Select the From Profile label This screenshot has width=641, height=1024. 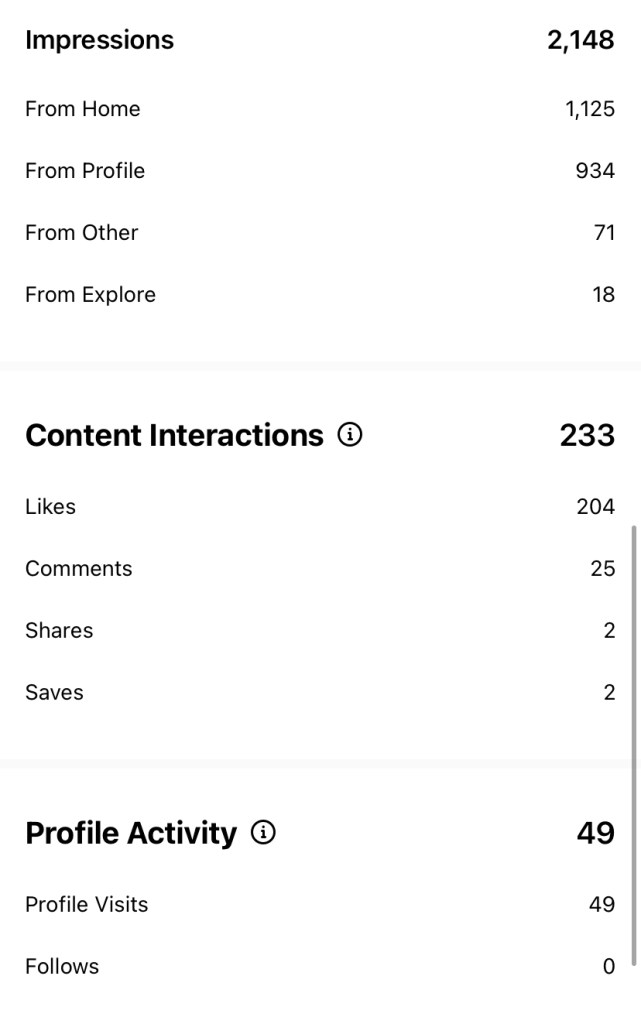tap(85, 171)
